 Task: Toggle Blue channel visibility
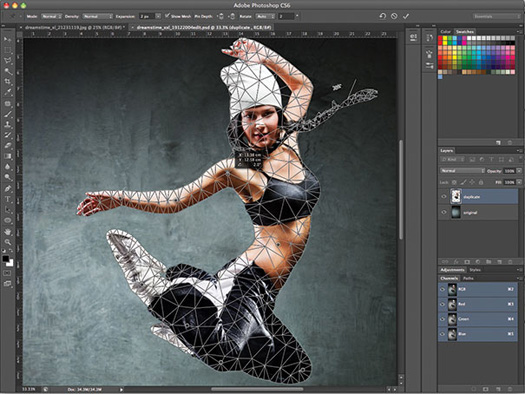443,334
